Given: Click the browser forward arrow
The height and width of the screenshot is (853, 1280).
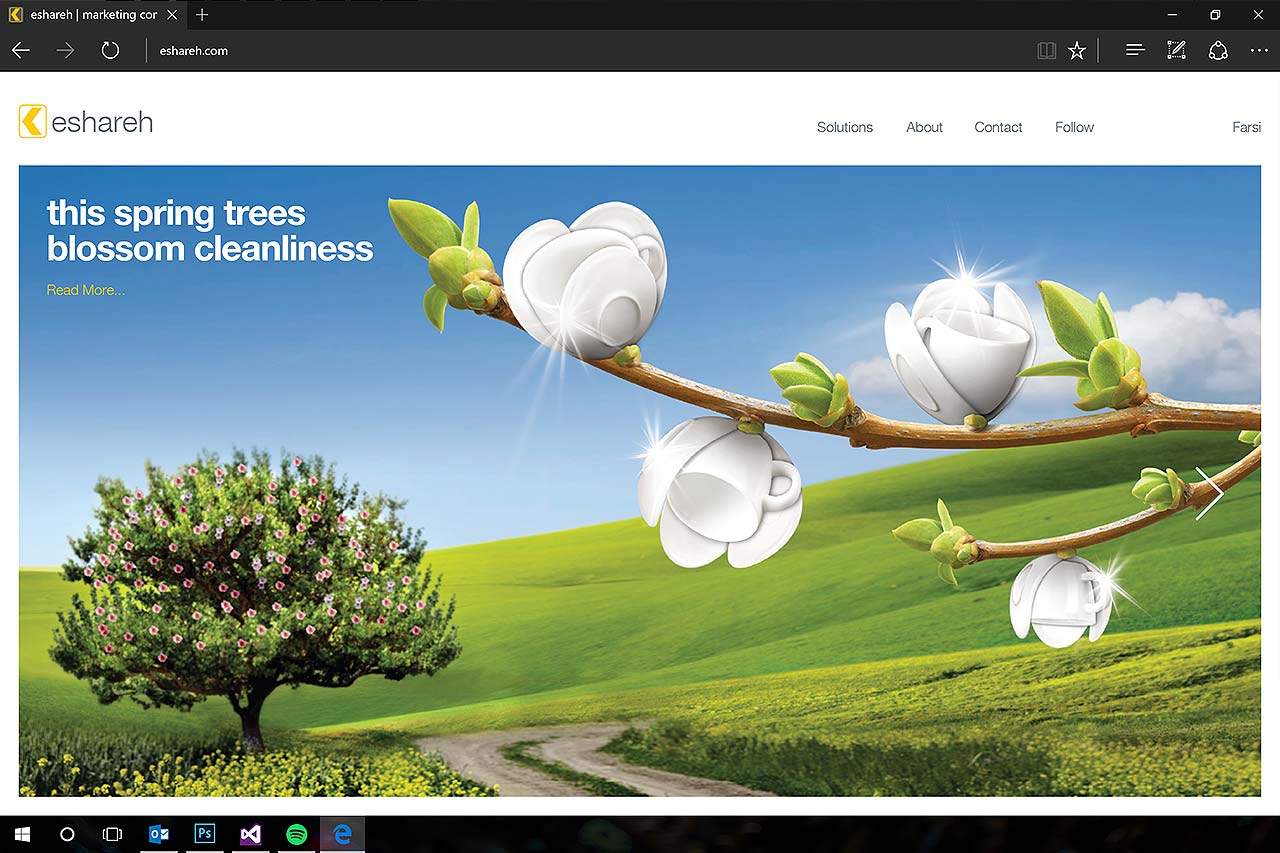Looking at the screenshot, I should (x=65, y=50).
